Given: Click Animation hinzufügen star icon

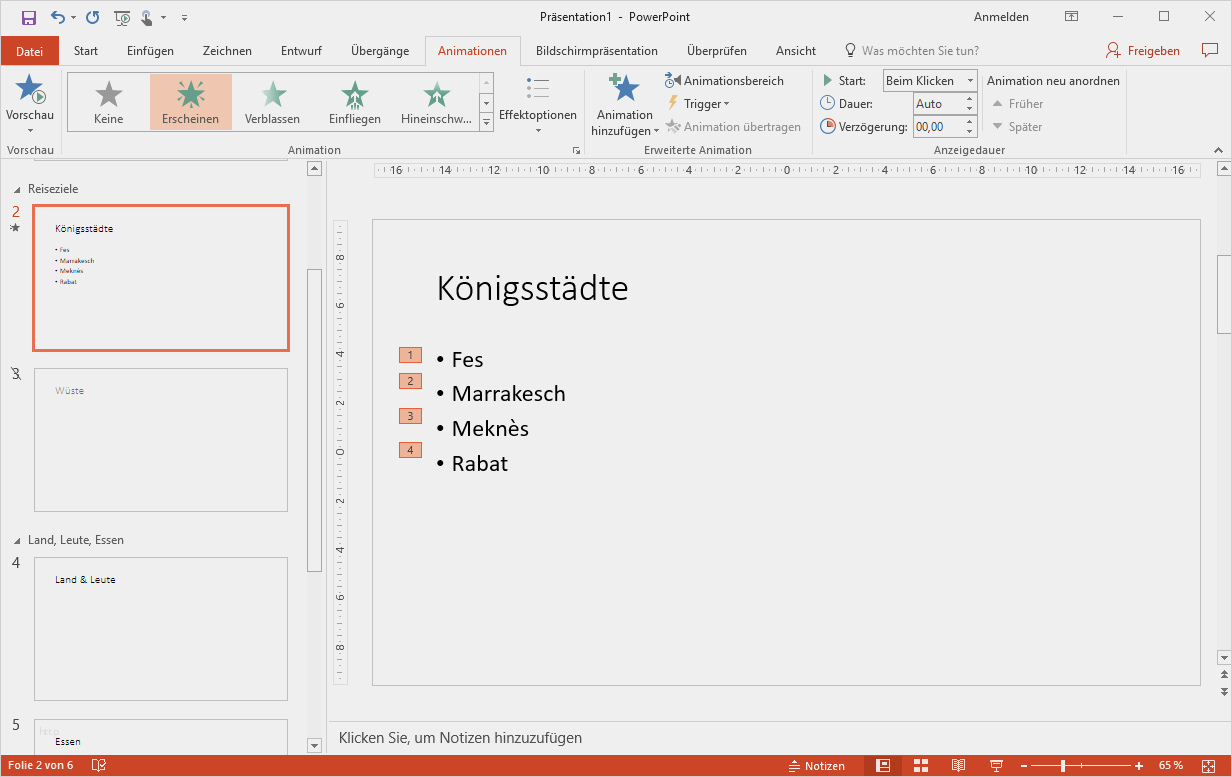Looking at the screenshot, I should 625,90.
